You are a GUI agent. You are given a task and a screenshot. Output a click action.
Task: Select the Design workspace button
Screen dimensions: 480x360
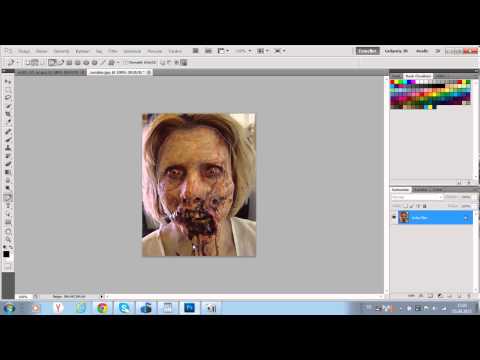point(396,51)
